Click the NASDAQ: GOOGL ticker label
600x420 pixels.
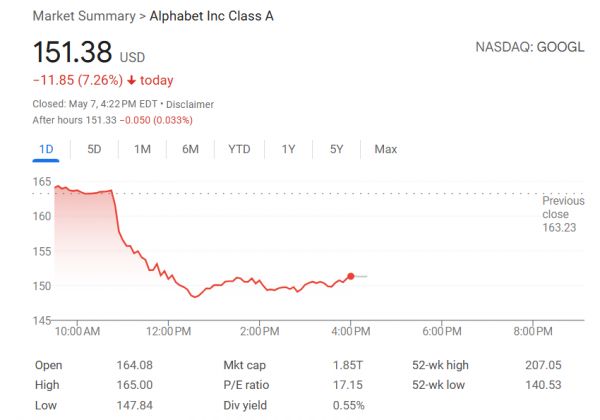coord(531,48)
